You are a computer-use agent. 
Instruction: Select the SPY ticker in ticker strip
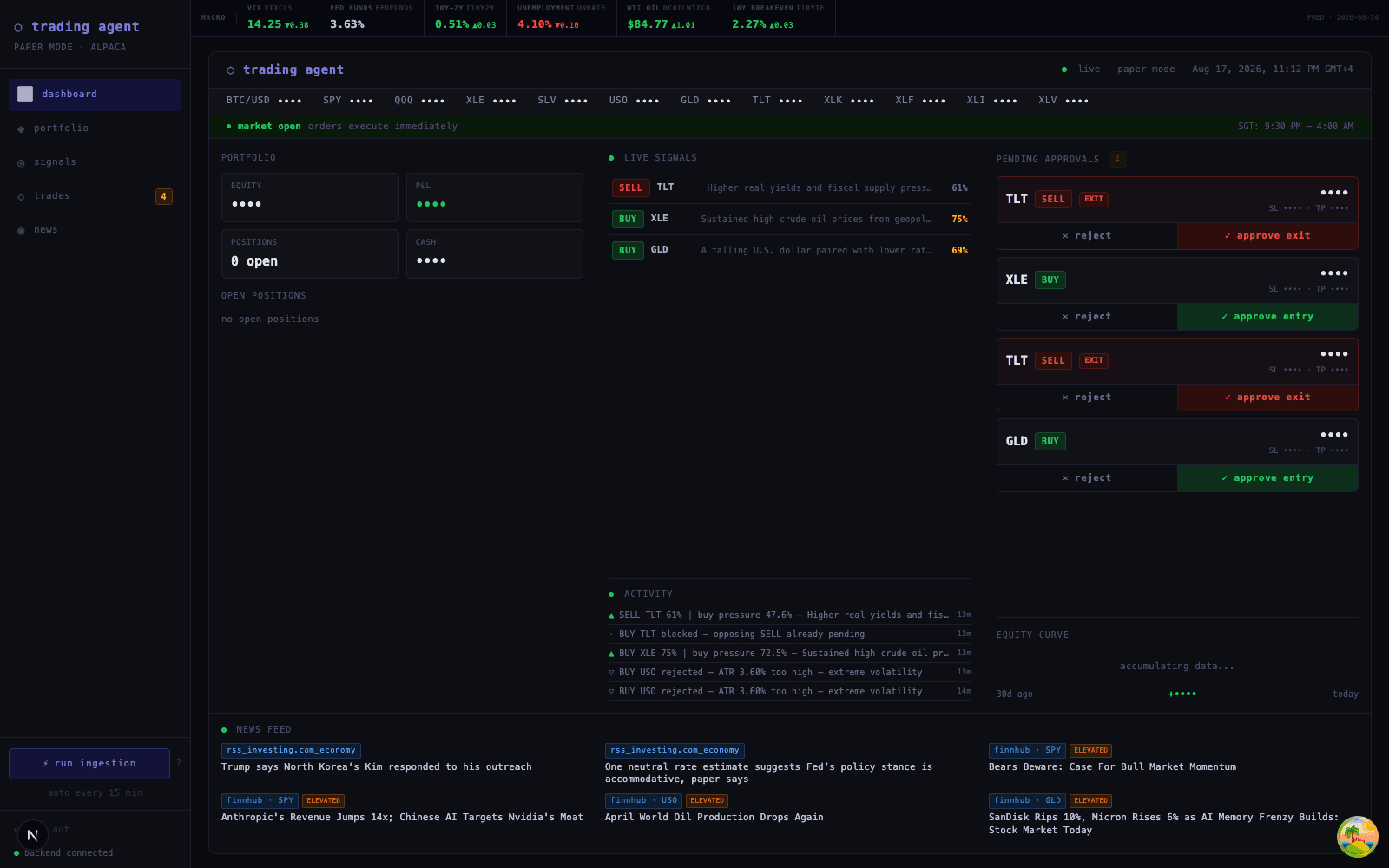pos(348,101)
